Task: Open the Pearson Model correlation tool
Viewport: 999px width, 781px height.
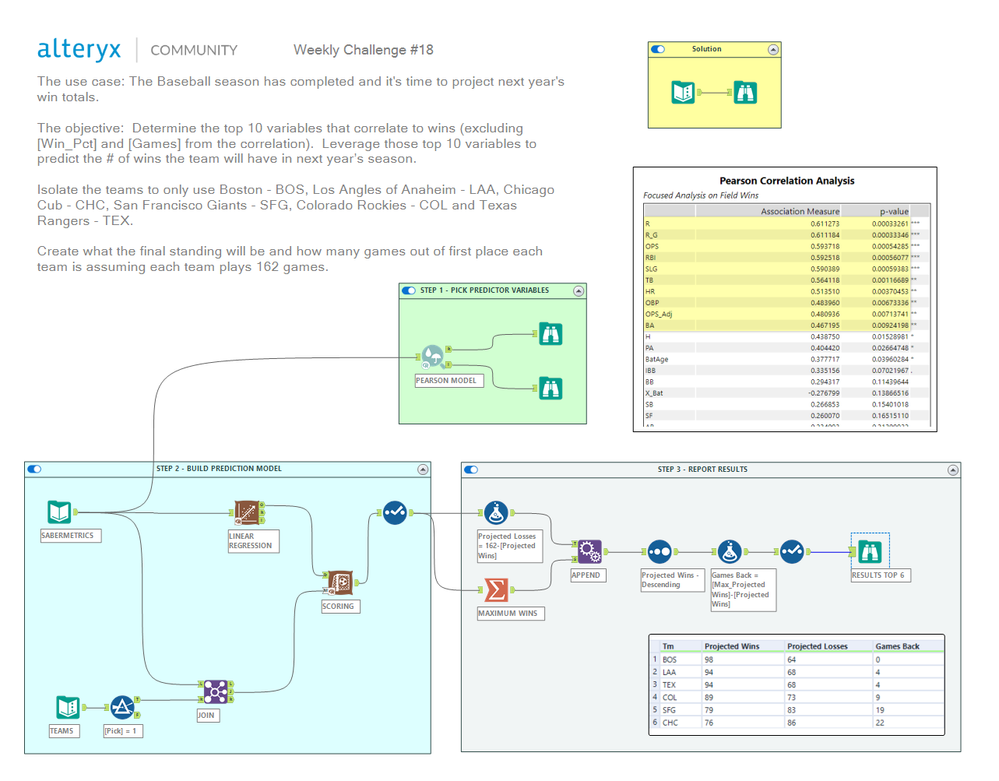Action: click(x=433, y=357)
